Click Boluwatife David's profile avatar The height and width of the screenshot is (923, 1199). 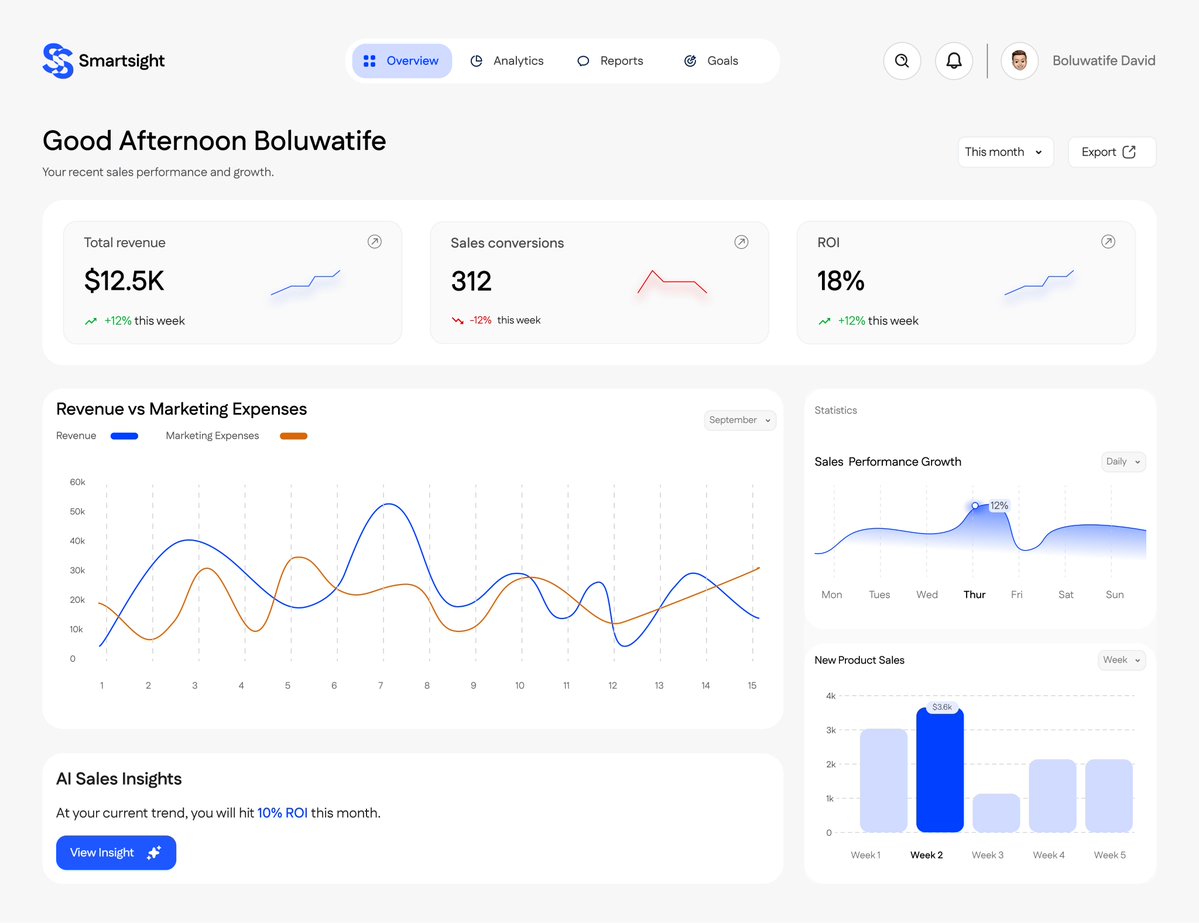(1019, 61)
